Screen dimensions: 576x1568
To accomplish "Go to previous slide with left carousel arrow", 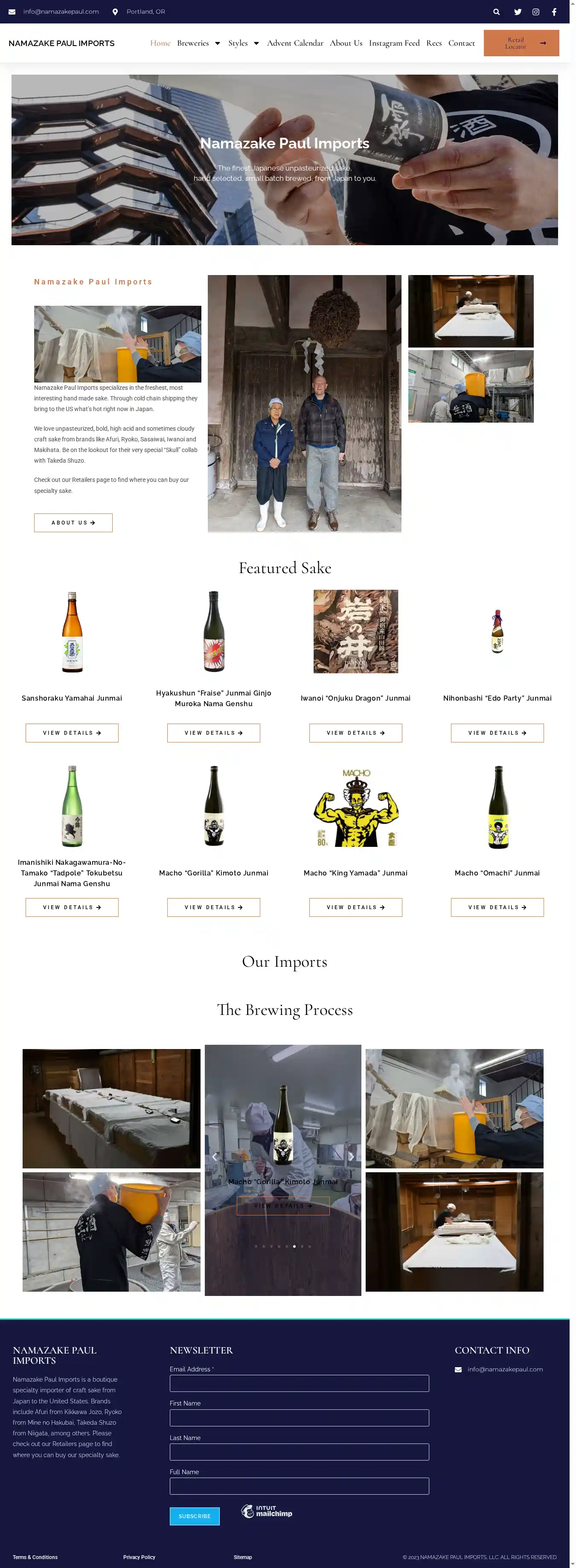I will tap(214, 1156).
